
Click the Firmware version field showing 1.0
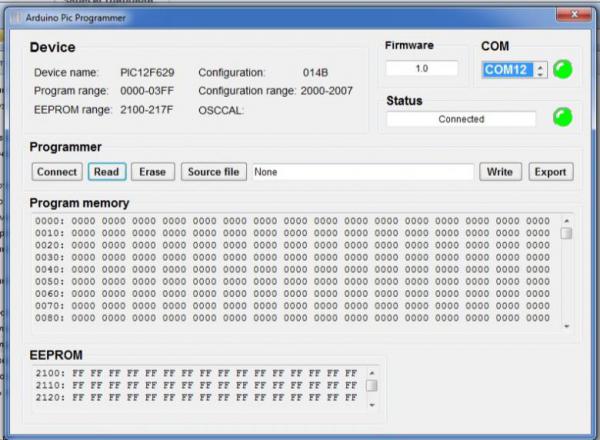click(x=422, y=68)
